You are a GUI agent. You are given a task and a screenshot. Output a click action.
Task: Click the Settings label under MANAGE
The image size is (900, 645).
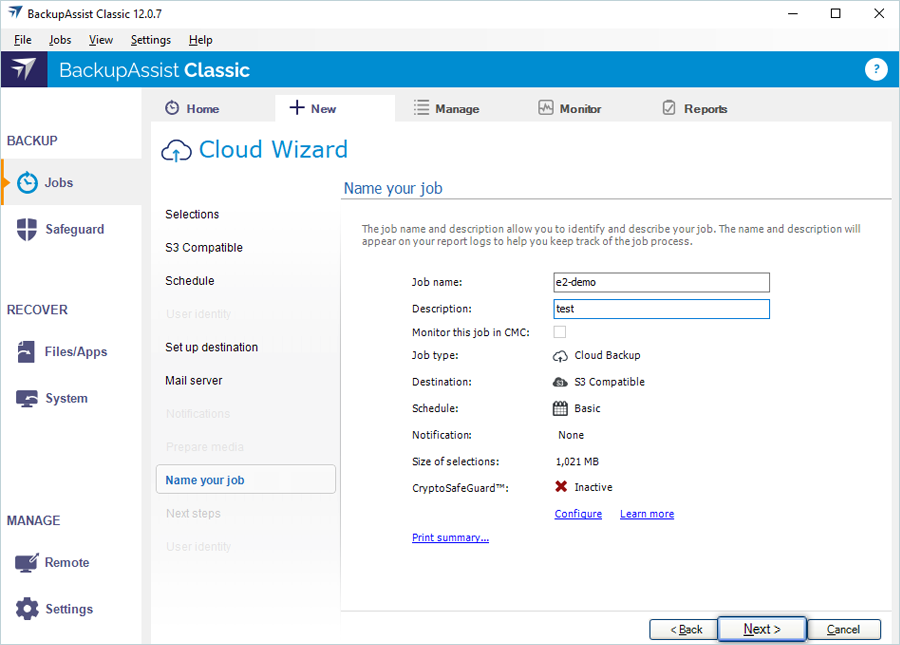point(69,609)
